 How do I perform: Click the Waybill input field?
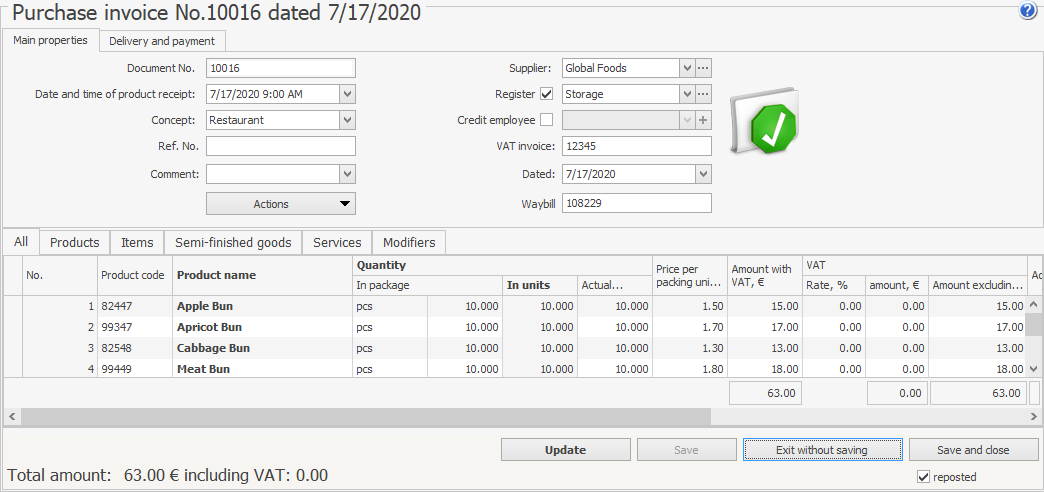[x=636, y=203]
